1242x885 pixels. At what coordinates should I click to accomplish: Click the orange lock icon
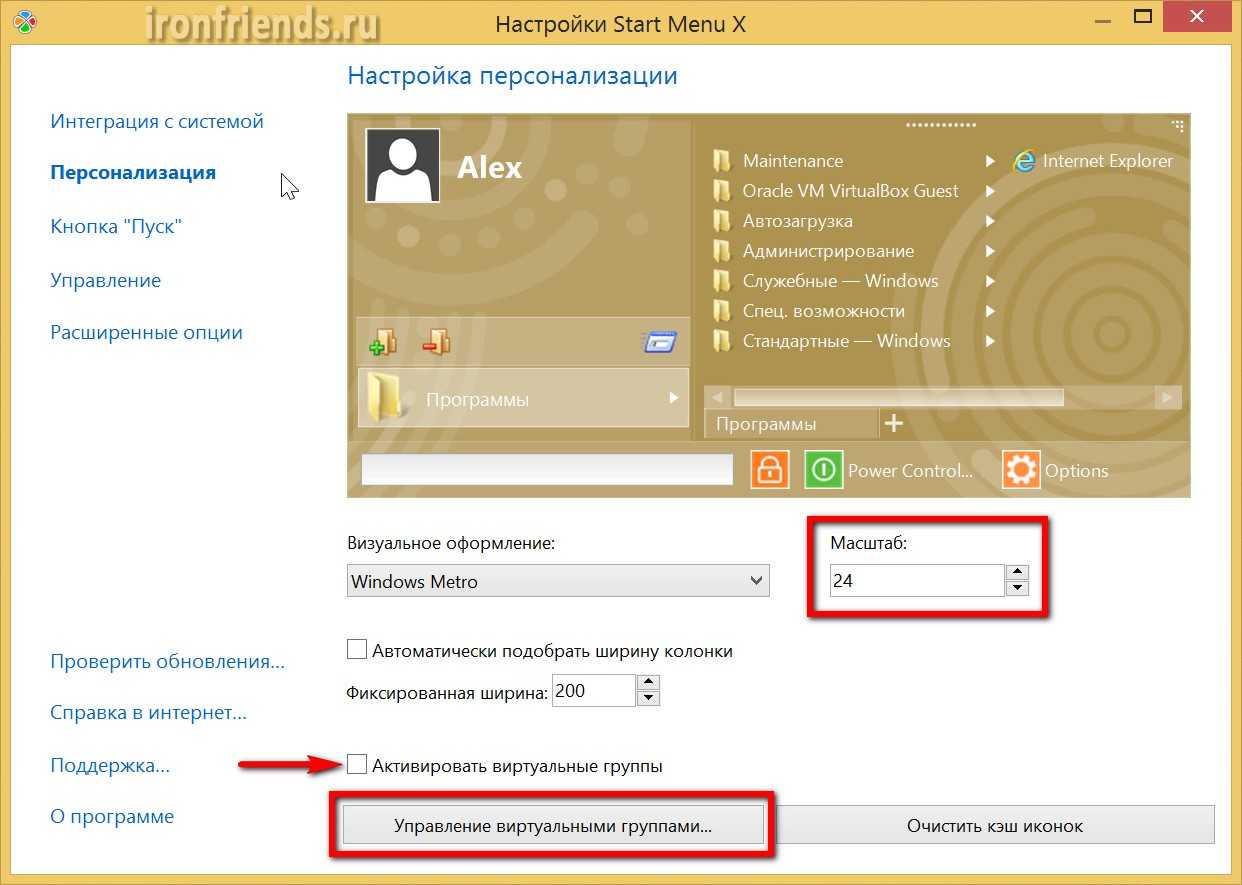[x=769, y=470]
